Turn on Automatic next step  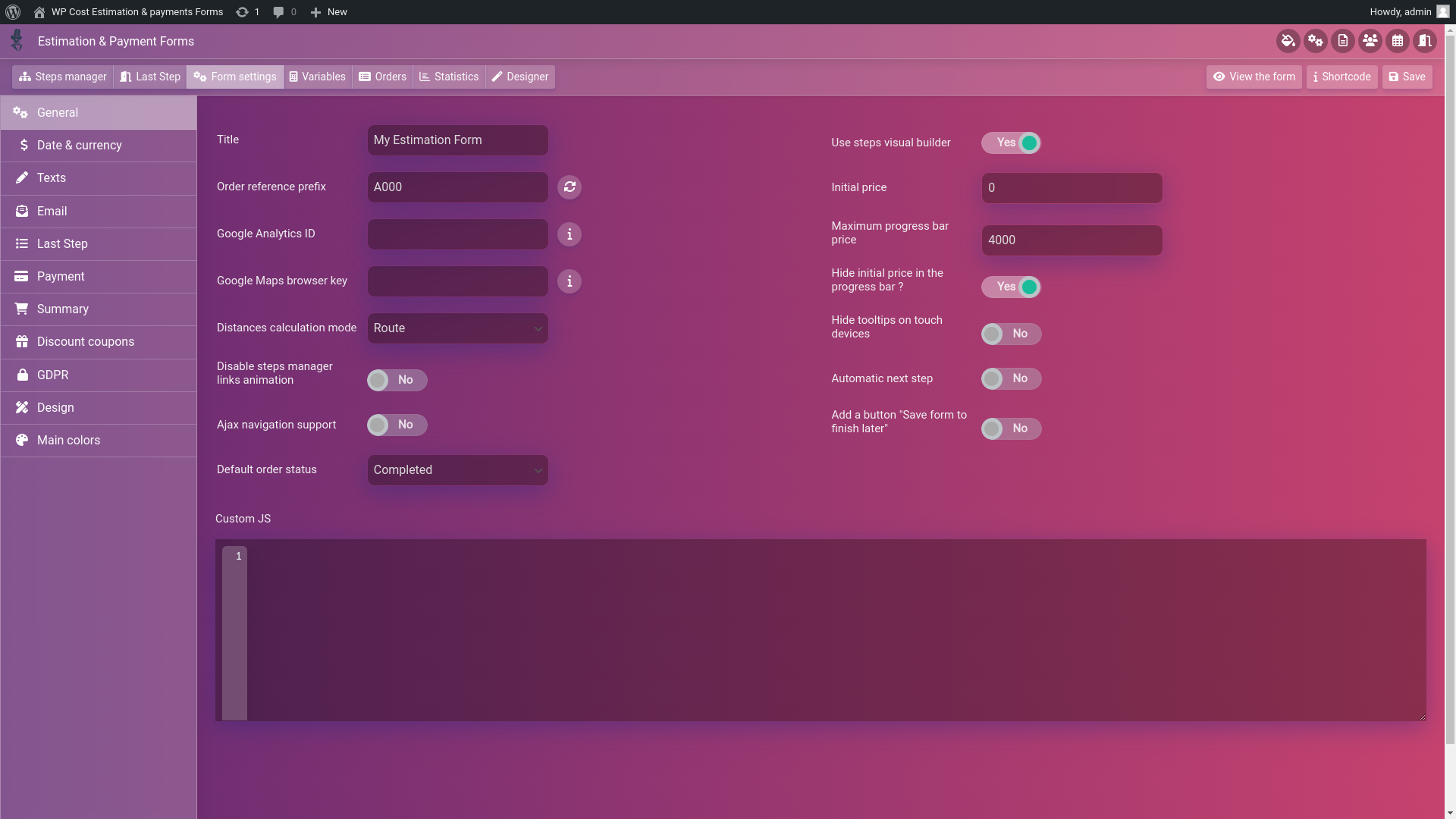click(x=1011, y=379)
